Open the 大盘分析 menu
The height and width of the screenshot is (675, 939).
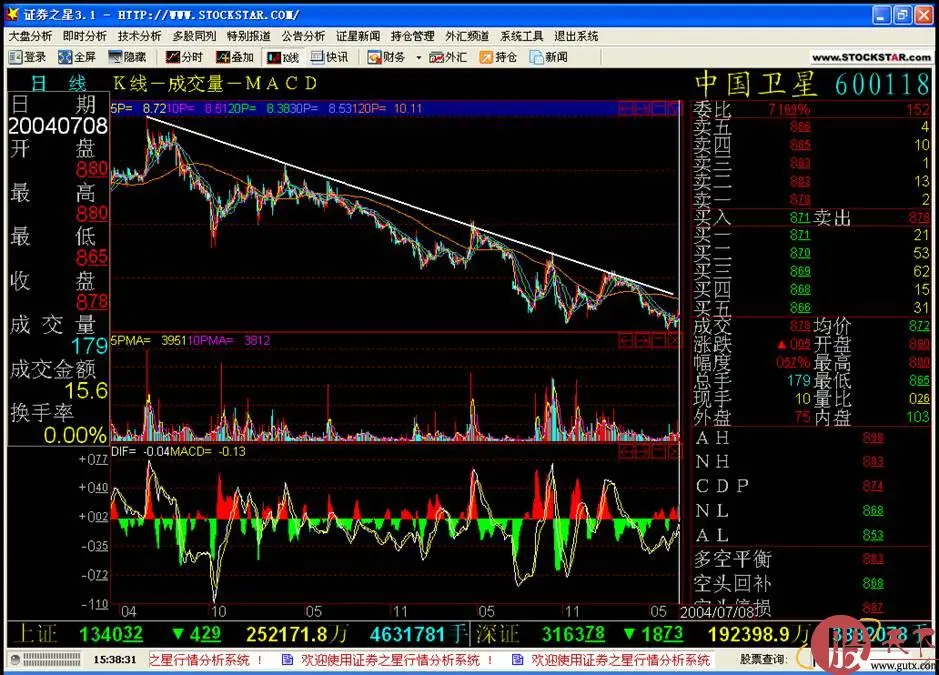[30, 36]
